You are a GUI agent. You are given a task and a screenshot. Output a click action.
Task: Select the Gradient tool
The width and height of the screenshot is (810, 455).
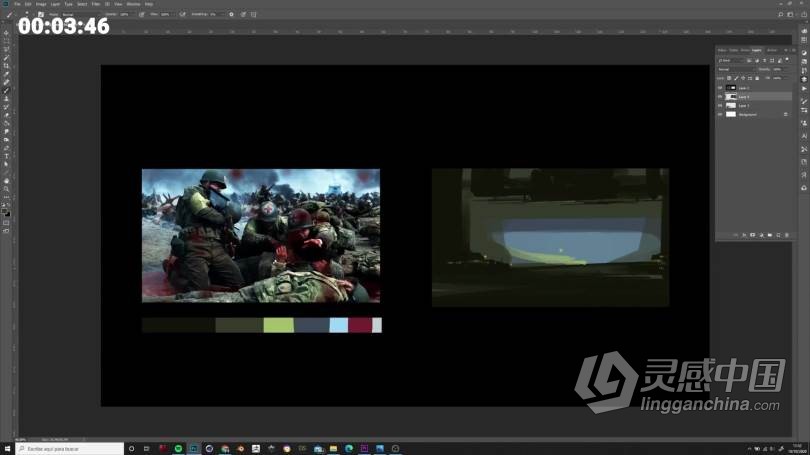6,123
